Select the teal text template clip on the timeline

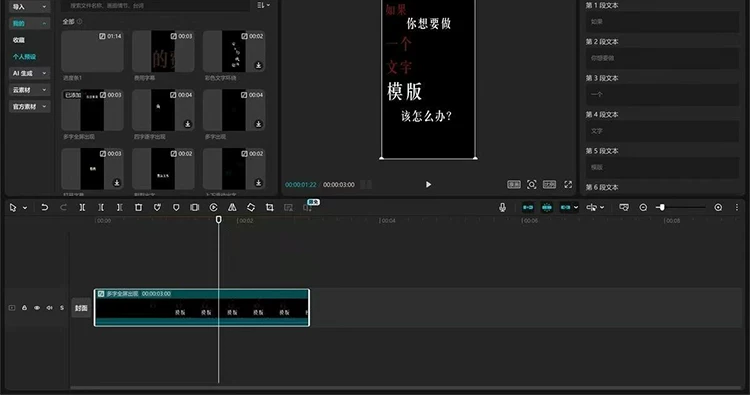[202, 307]
